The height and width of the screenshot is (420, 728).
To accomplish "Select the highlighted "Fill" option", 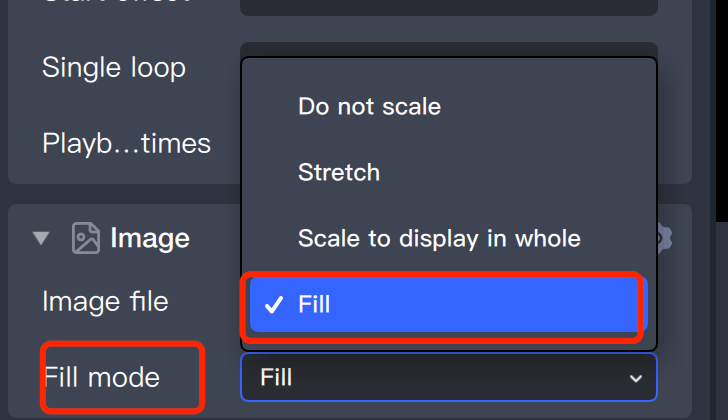I will click(x=444, y=305).
